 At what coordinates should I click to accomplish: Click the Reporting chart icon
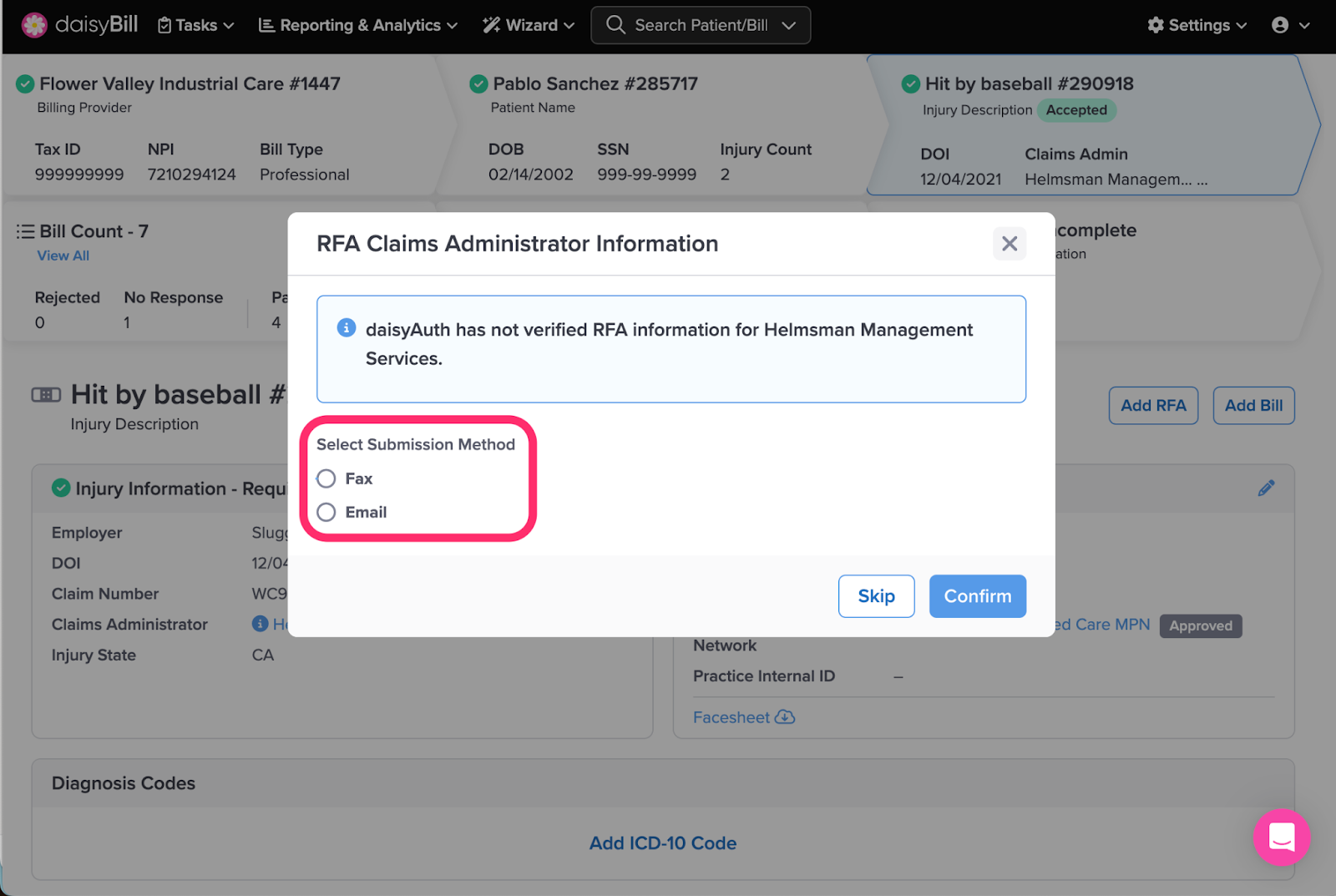coord(266,25)
